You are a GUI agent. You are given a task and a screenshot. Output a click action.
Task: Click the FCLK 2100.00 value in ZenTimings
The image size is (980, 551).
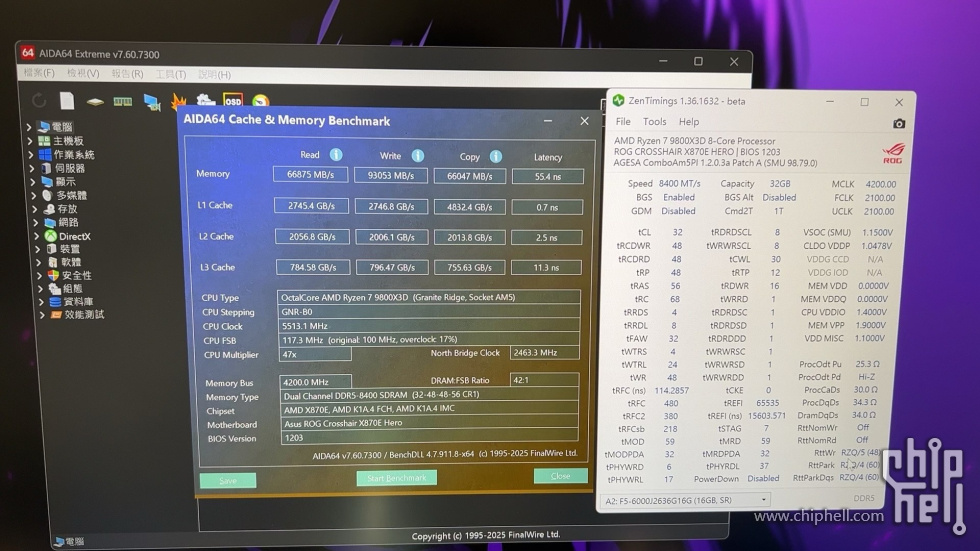879,197
